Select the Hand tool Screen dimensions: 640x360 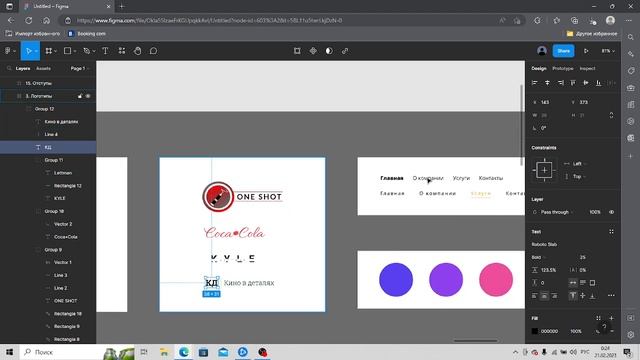click(138, 51)
